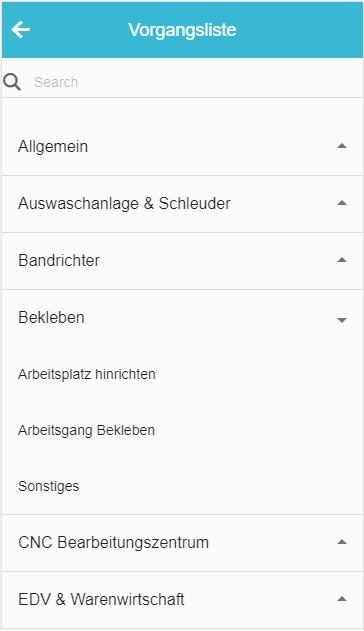This screenshot has width=364, height=631.
Task: Open the Auswaschanlage & Schleuder category label
Action: point(124,204)
